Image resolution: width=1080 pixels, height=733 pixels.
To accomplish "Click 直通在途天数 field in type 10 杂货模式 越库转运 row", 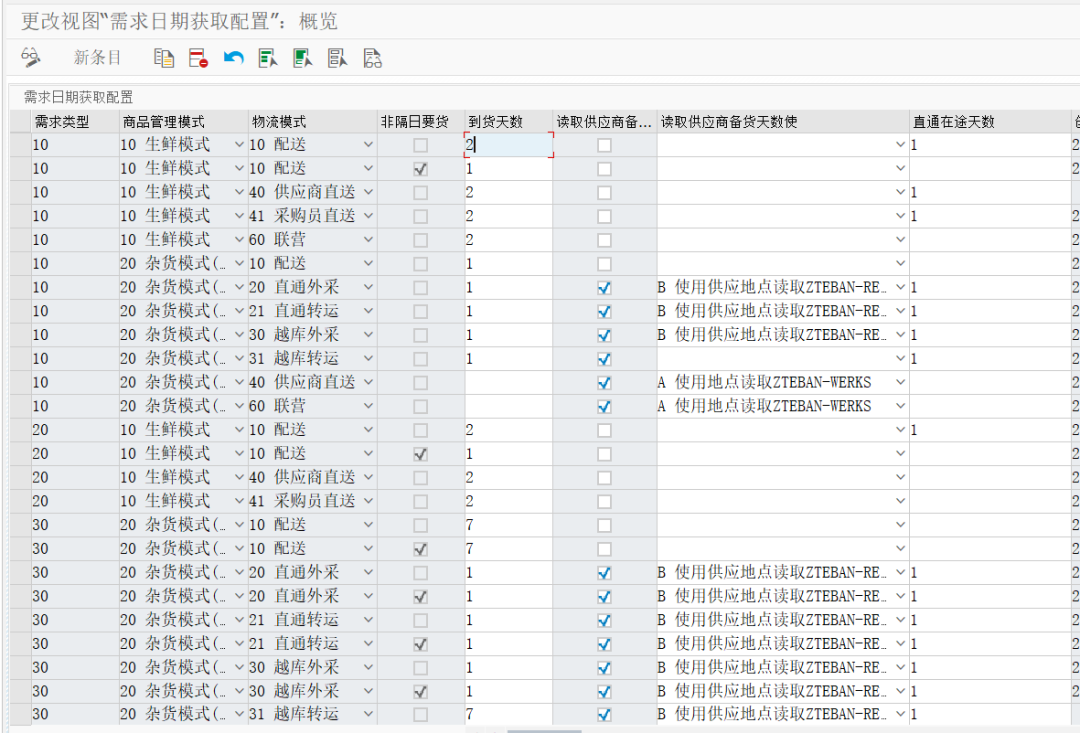I will (x=990, y=358).
